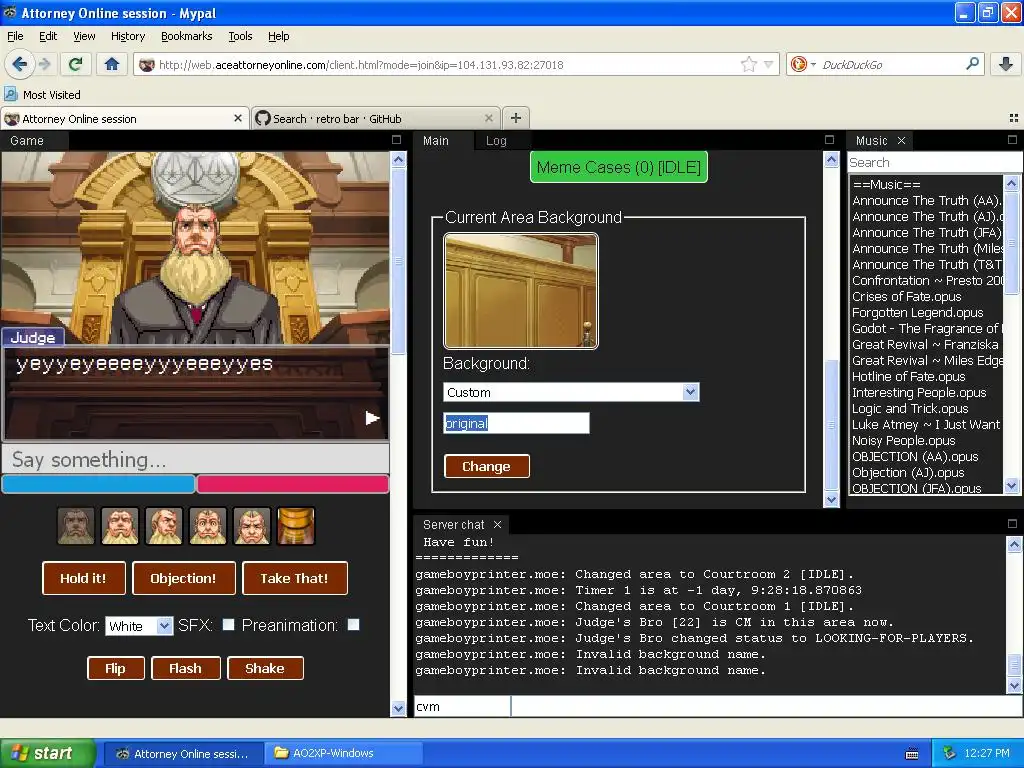Reload the page with the refresh icon
The height and width of the screenshot is (768, 1024).
coord(75,64)
